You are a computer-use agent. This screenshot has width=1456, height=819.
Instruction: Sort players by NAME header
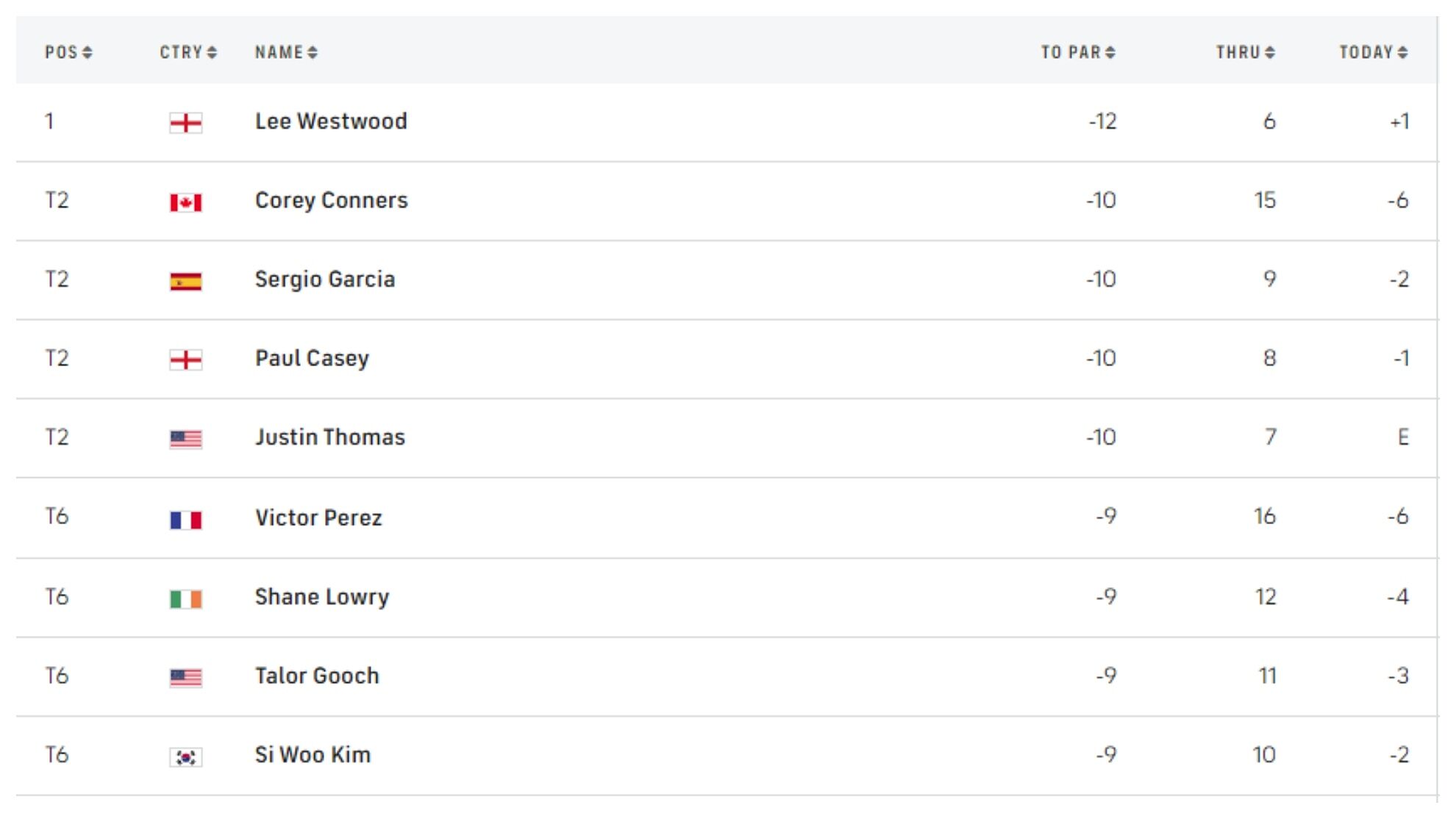pyautogui.click(x=286, y=52)
